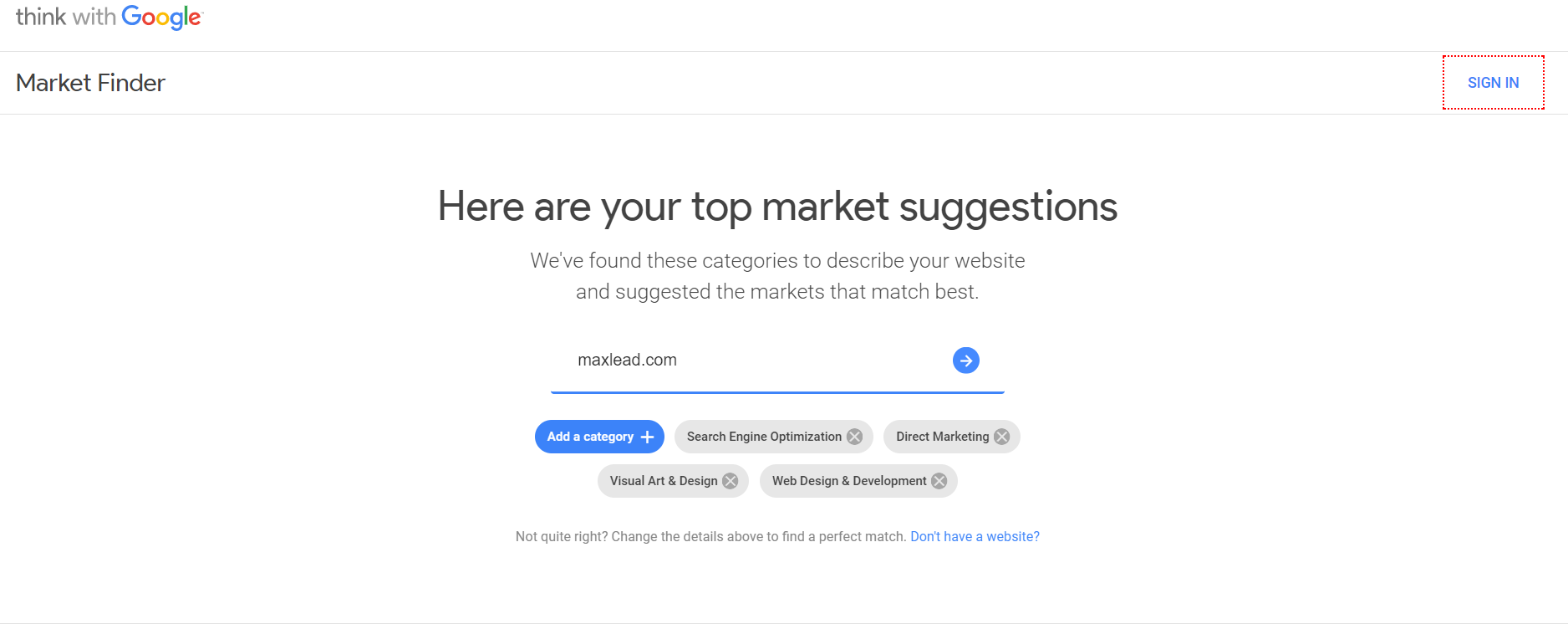1568x624 pixels.
Task: Remove the Search Engine Optimization category
Action: (x=854, y=437)
